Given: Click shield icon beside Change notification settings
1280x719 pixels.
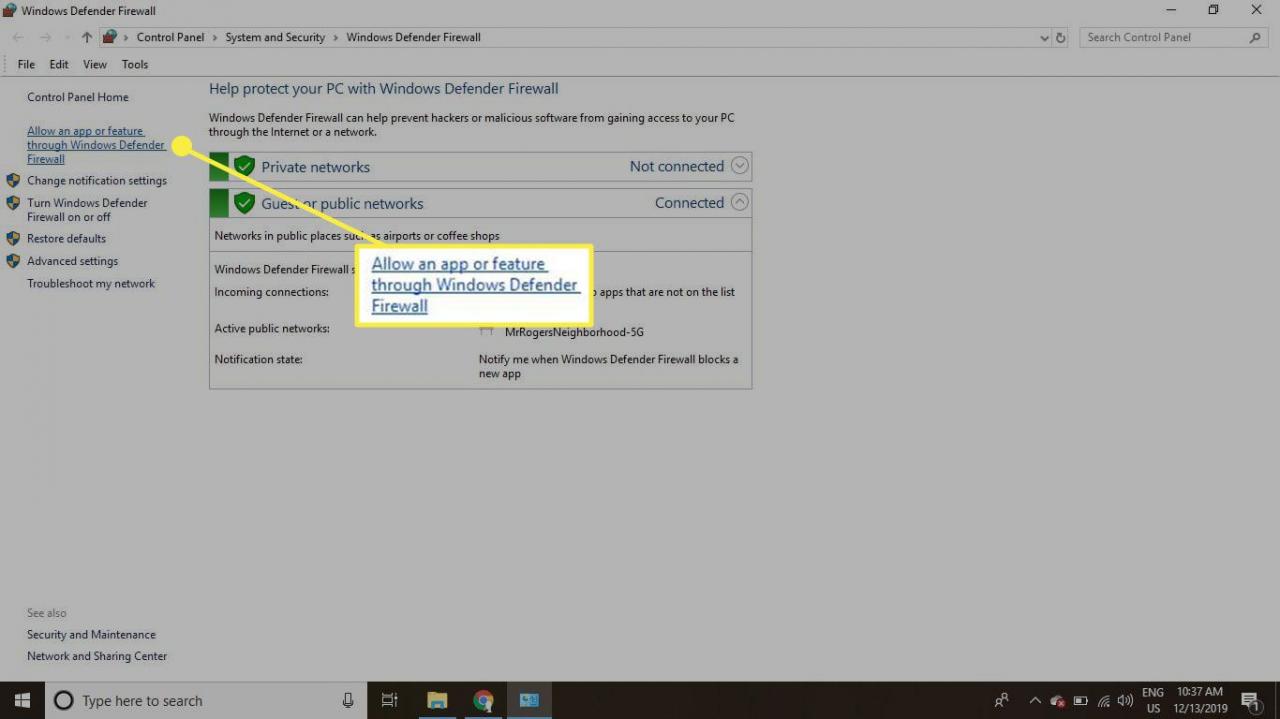Looking at the screenshot, I should [13, 181].
